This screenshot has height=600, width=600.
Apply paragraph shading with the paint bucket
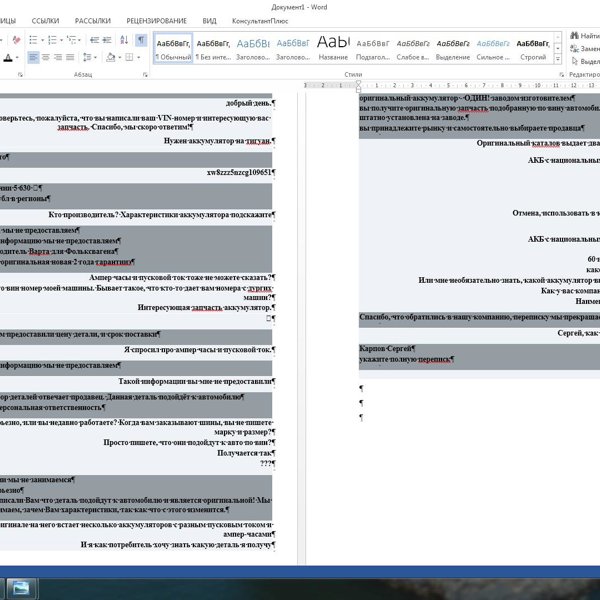point(111,57)
